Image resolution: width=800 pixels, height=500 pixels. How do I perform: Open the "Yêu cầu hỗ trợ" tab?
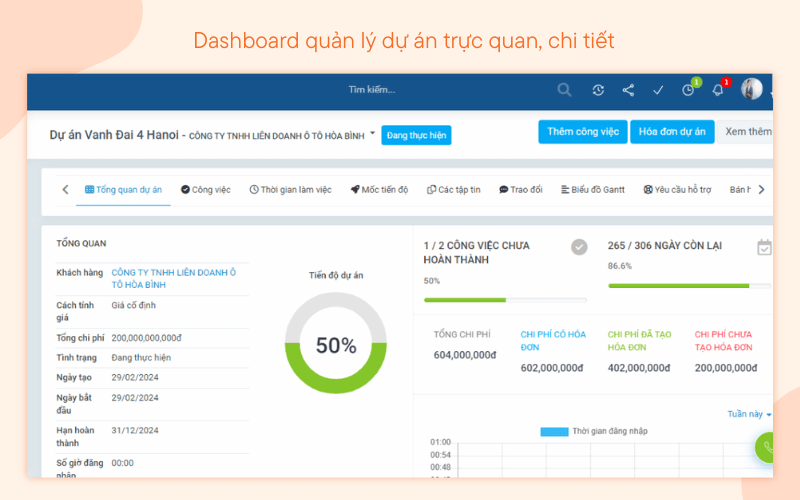677,190
